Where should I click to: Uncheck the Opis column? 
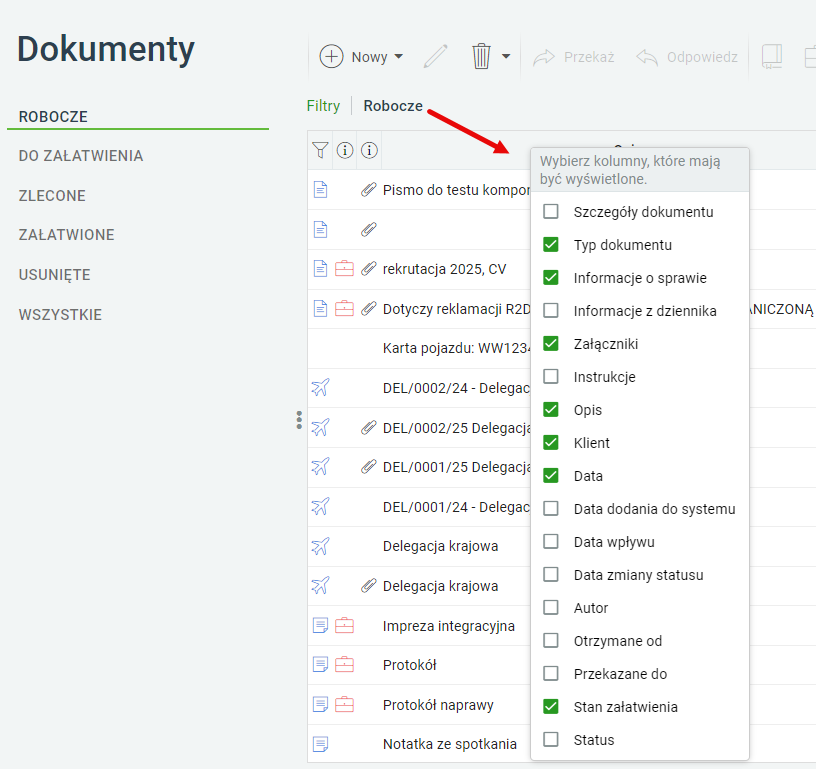pyautogui.click(x=551, y=409)
